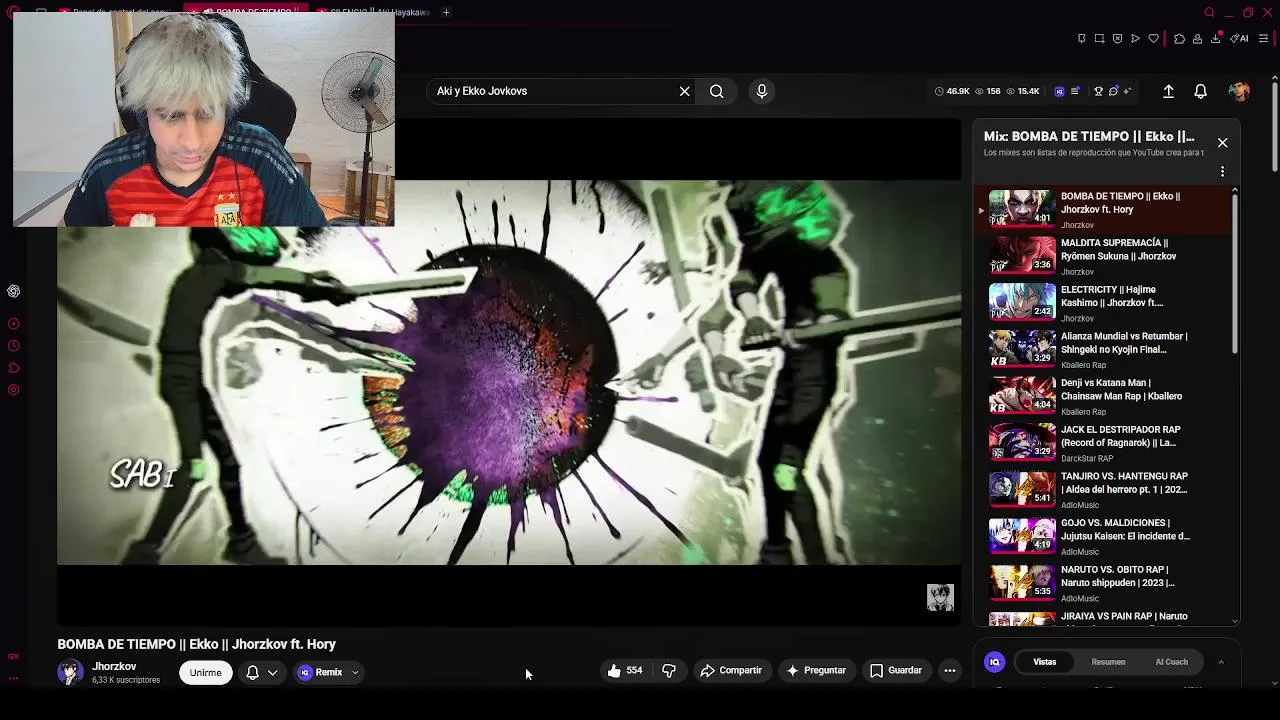The width and height of the screenshot is (1280, 720).
Task: Click the browser tab search magnifier icon
Action: (x=1209, y=13)
